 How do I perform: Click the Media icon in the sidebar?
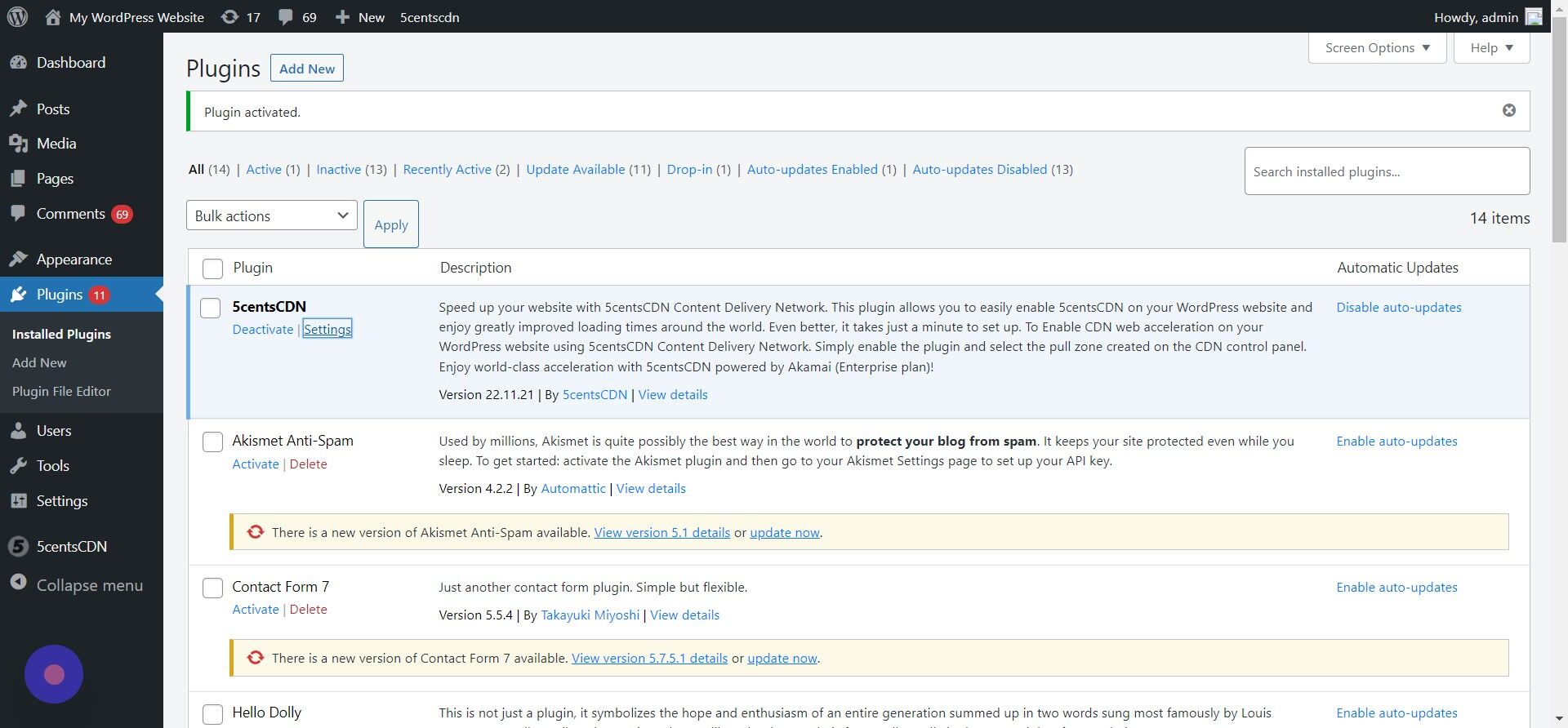19,144
